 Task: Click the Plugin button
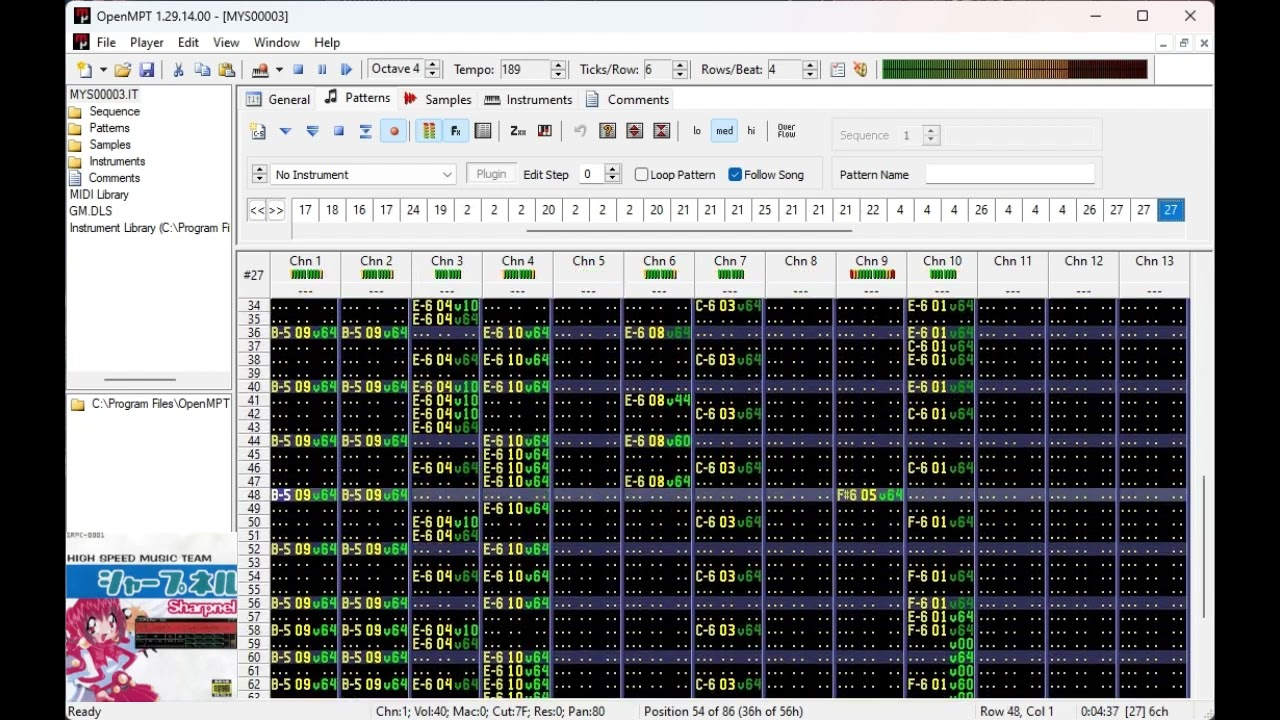pos(491,174)
